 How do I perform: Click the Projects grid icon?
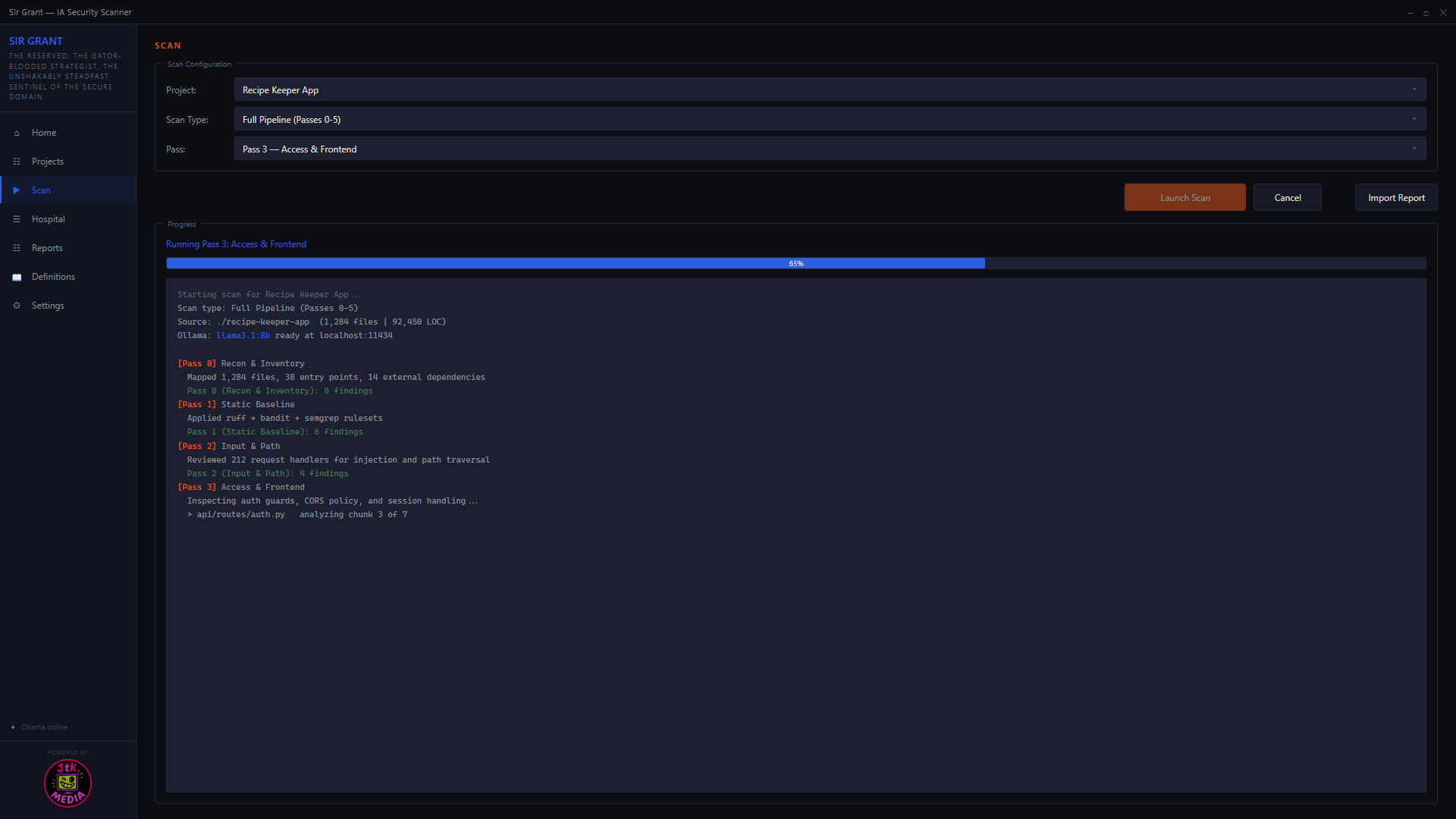pyautogui.click(x=17, y=162)
